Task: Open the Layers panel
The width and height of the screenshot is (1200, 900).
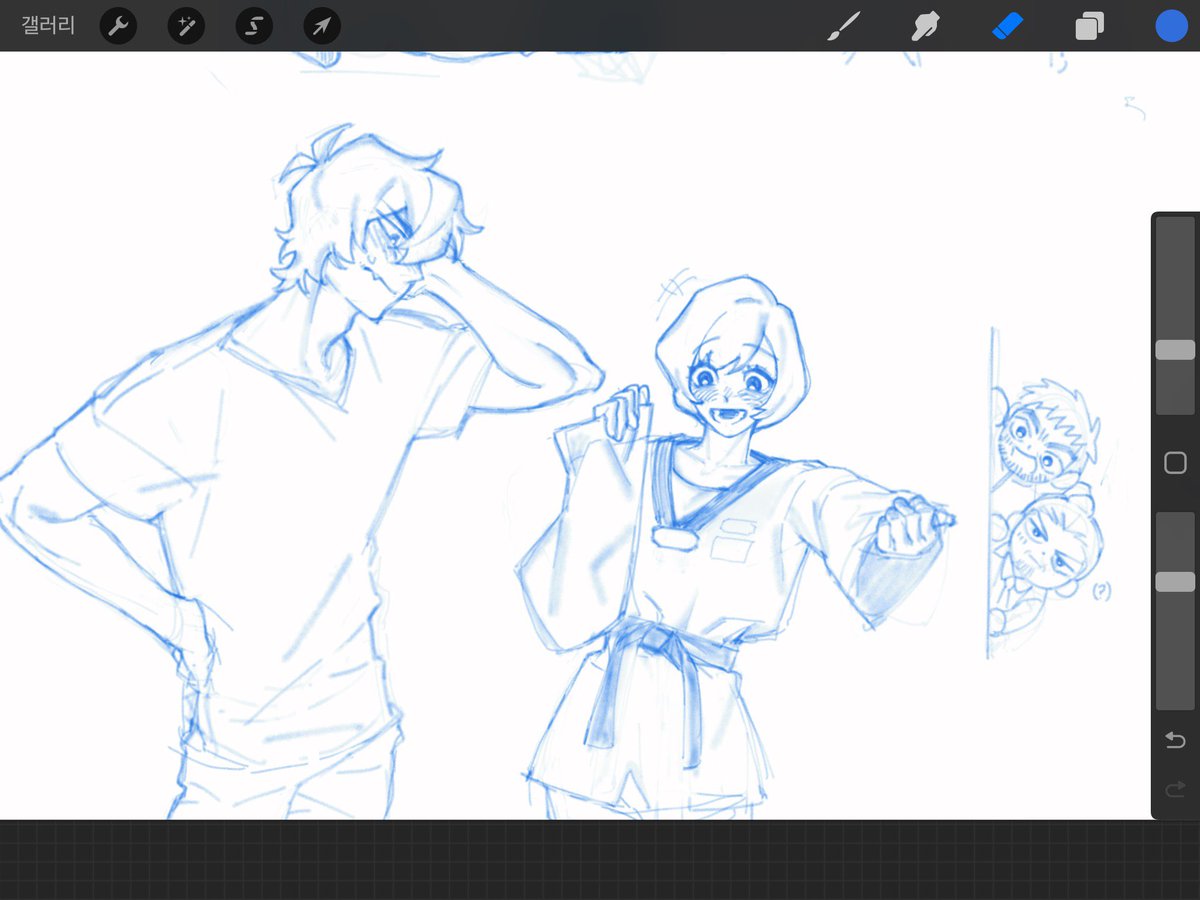Action: click(1089, 26)
